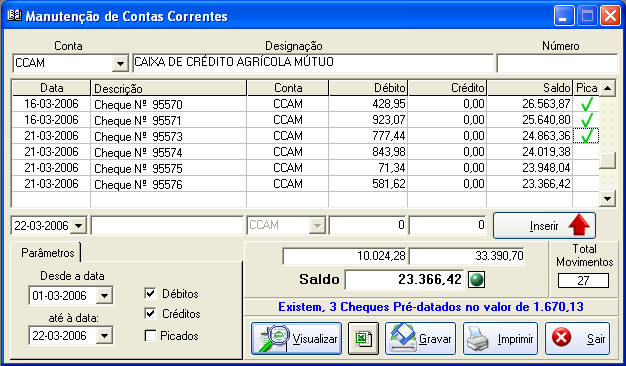Screen dimensions: 626x366
Task: Uncheck the Créditos checkbox
Action: click(x=150, y=314)
